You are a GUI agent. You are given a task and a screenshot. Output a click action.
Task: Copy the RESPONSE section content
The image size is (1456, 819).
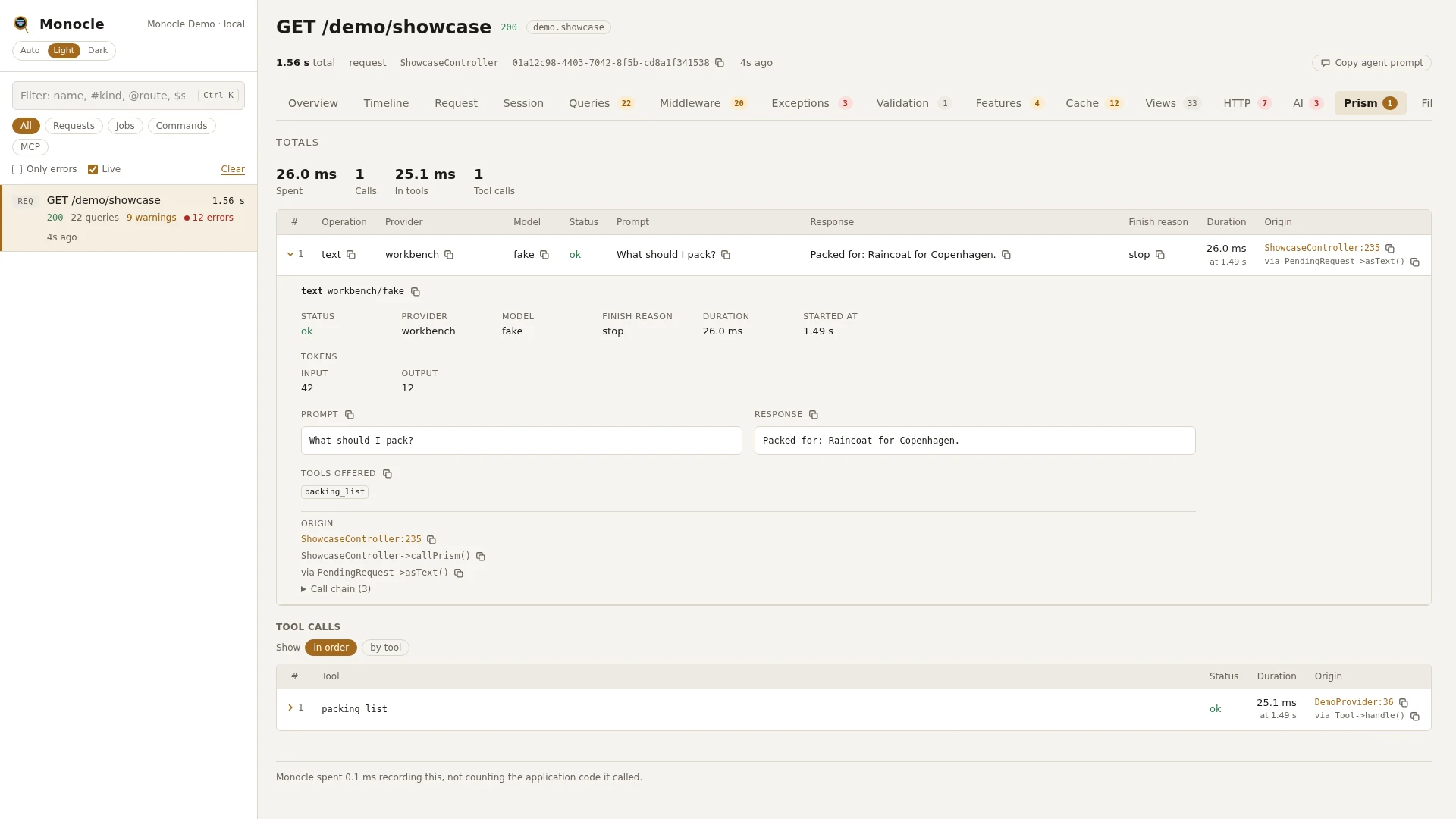point(814,415)
